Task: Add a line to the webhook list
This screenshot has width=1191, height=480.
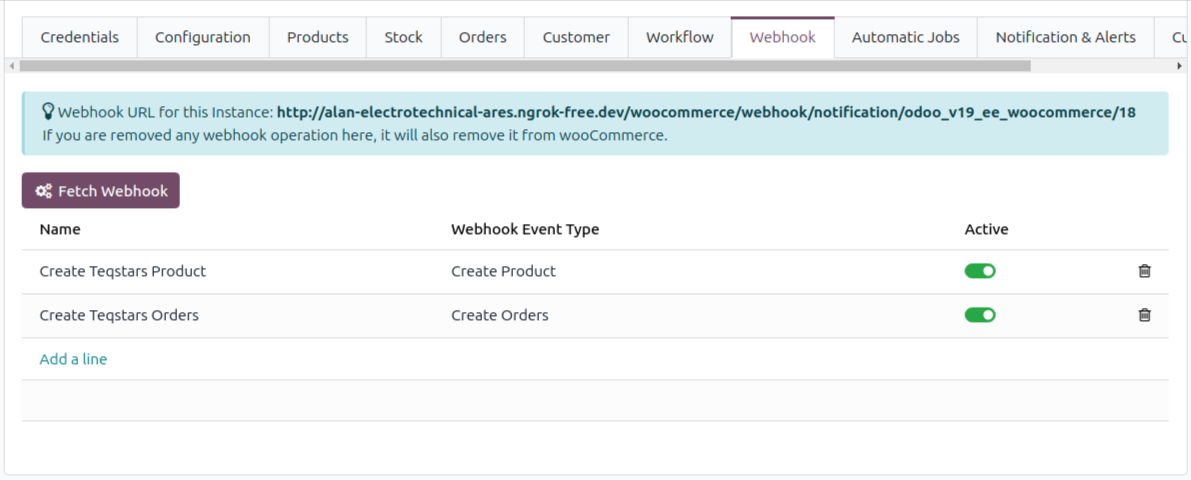Action: point(73,359)
